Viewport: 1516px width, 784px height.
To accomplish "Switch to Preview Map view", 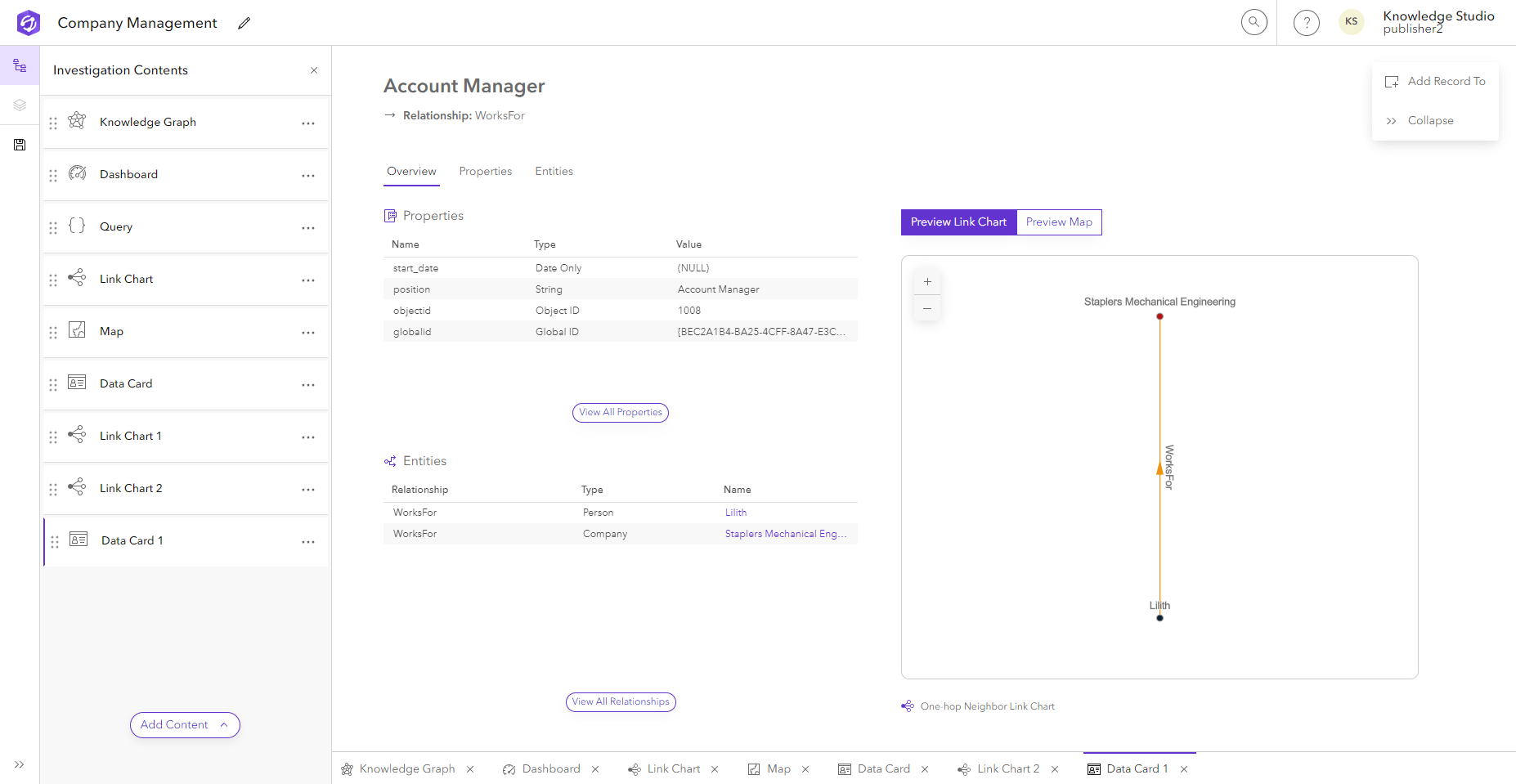I will (x=1058, y=222).
